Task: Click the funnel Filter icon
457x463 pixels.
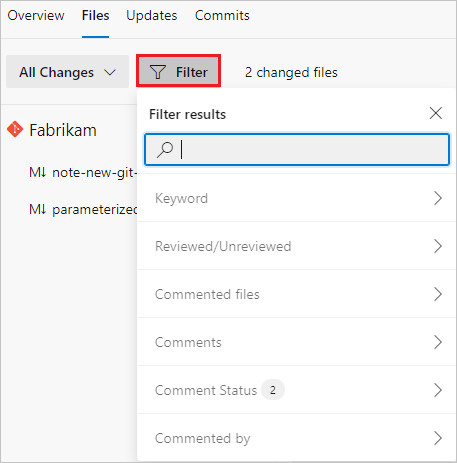Action: point(158,72)
